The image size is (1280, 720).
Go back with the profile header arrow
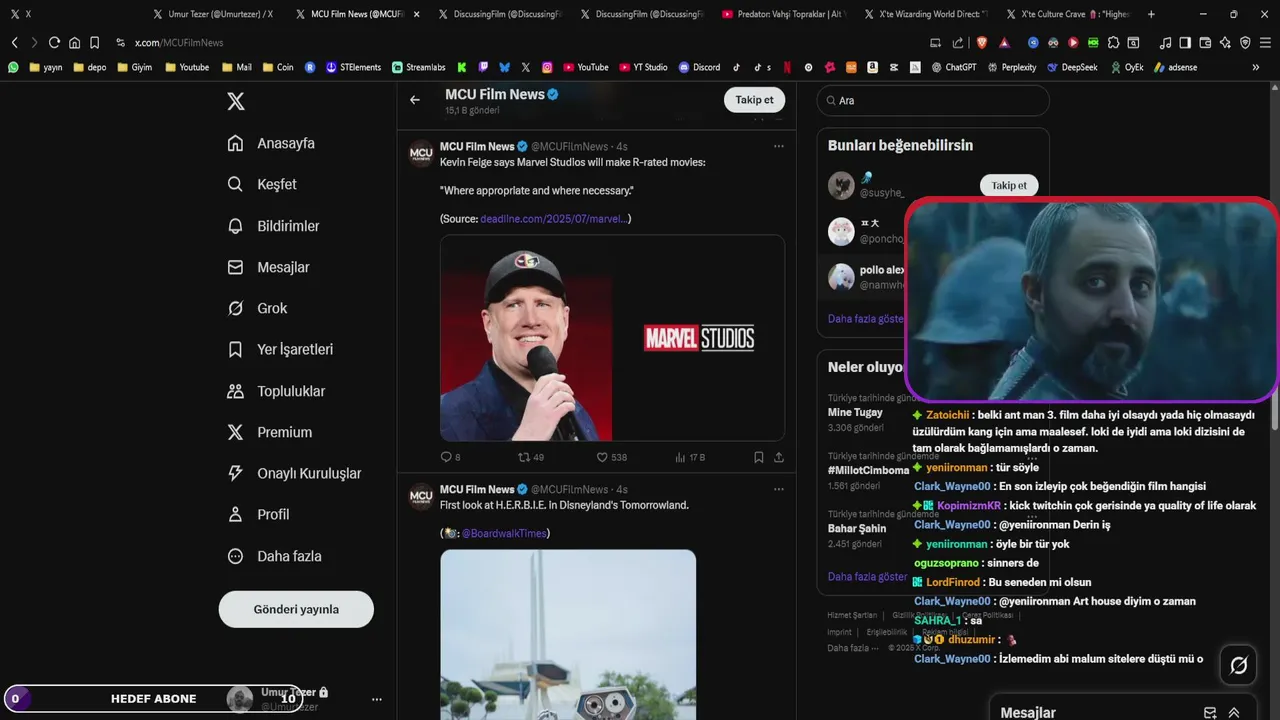pos(415,100)
